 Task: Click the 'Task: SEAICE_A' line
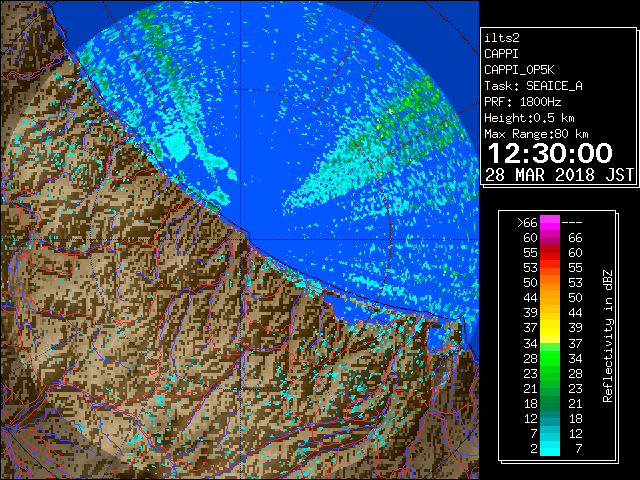(x=533, y=86)
